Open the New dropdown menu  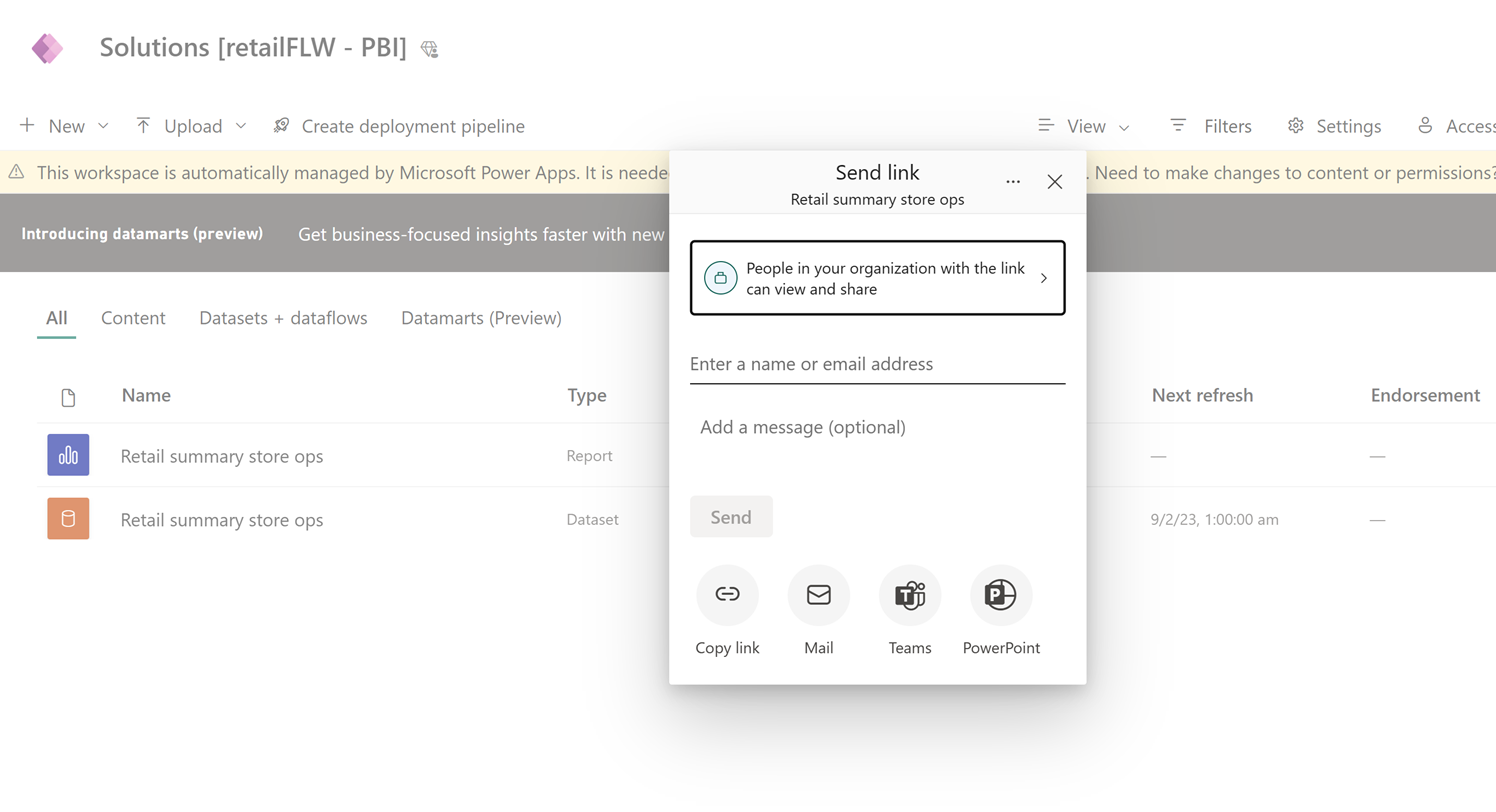click(x=64, y=126)
